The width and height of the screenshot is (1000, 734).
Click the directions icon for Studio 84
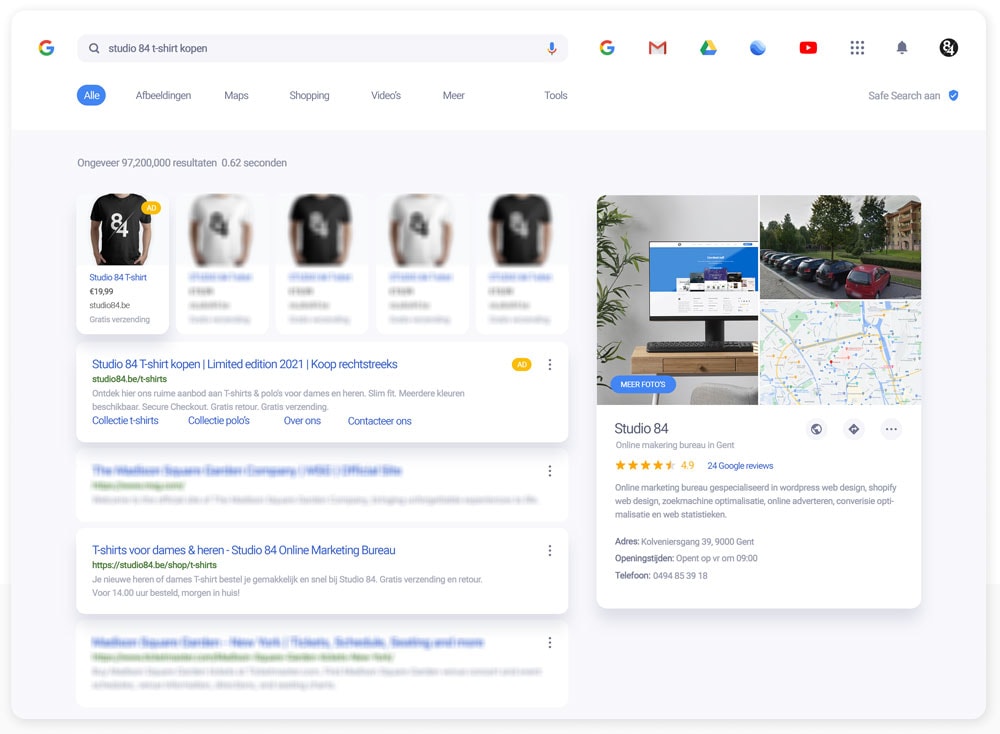(853, 429)
